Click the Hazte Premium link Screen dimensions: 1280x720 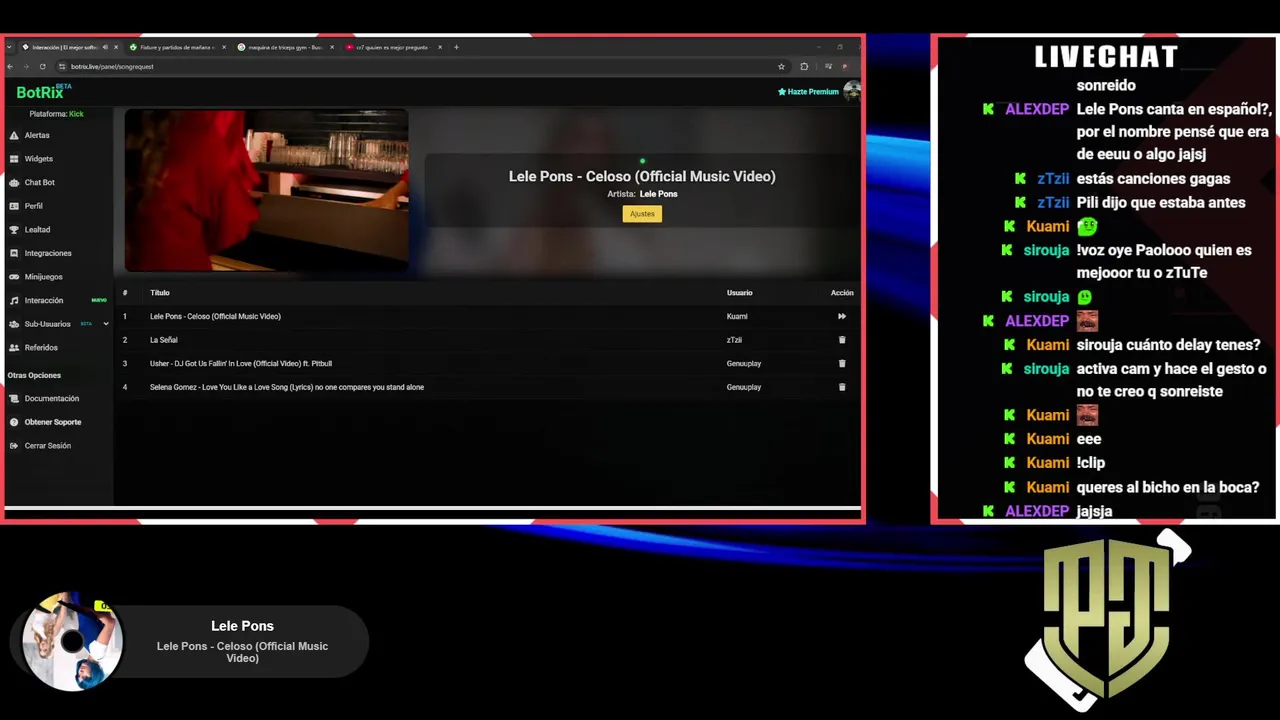pos(808,92)
